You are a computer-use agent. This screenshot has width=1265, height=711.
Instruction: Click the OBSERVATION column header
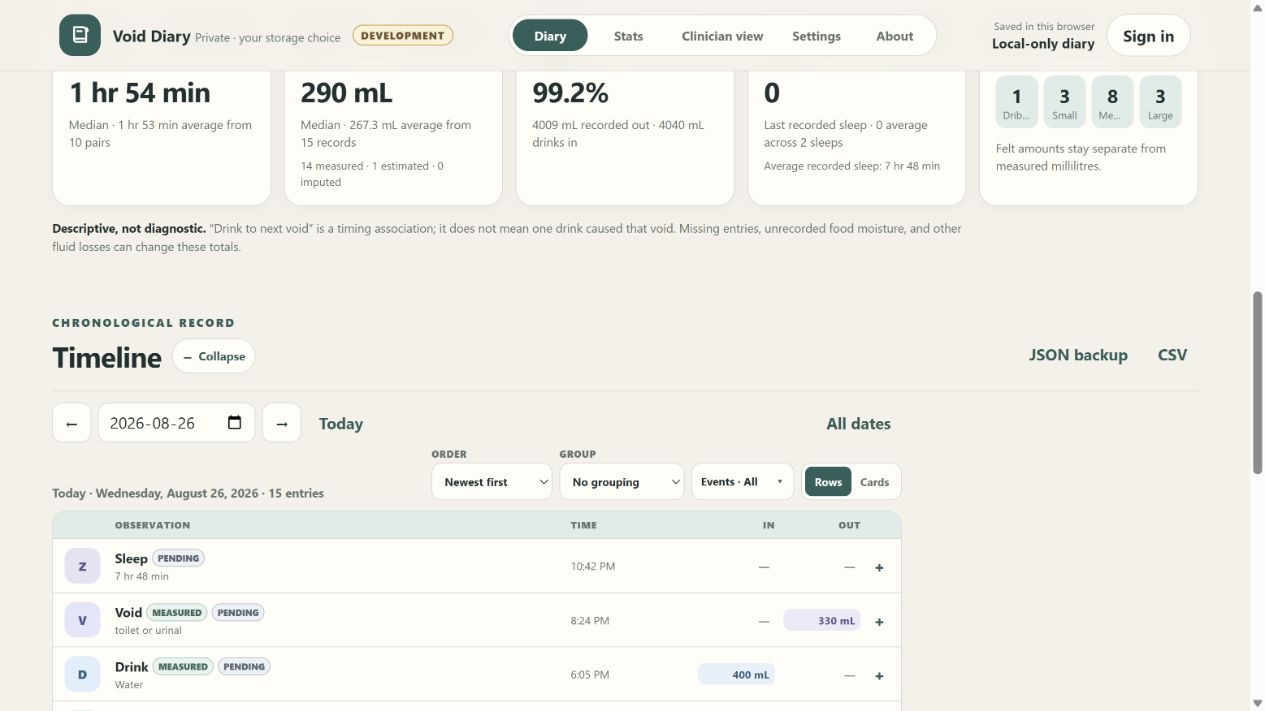tap(152, 525)
